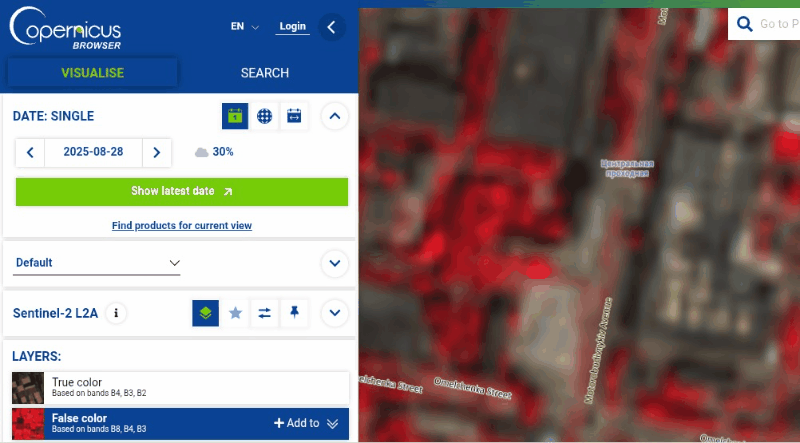Go to next date arrow
800x443 pixels.
[156, 152]
